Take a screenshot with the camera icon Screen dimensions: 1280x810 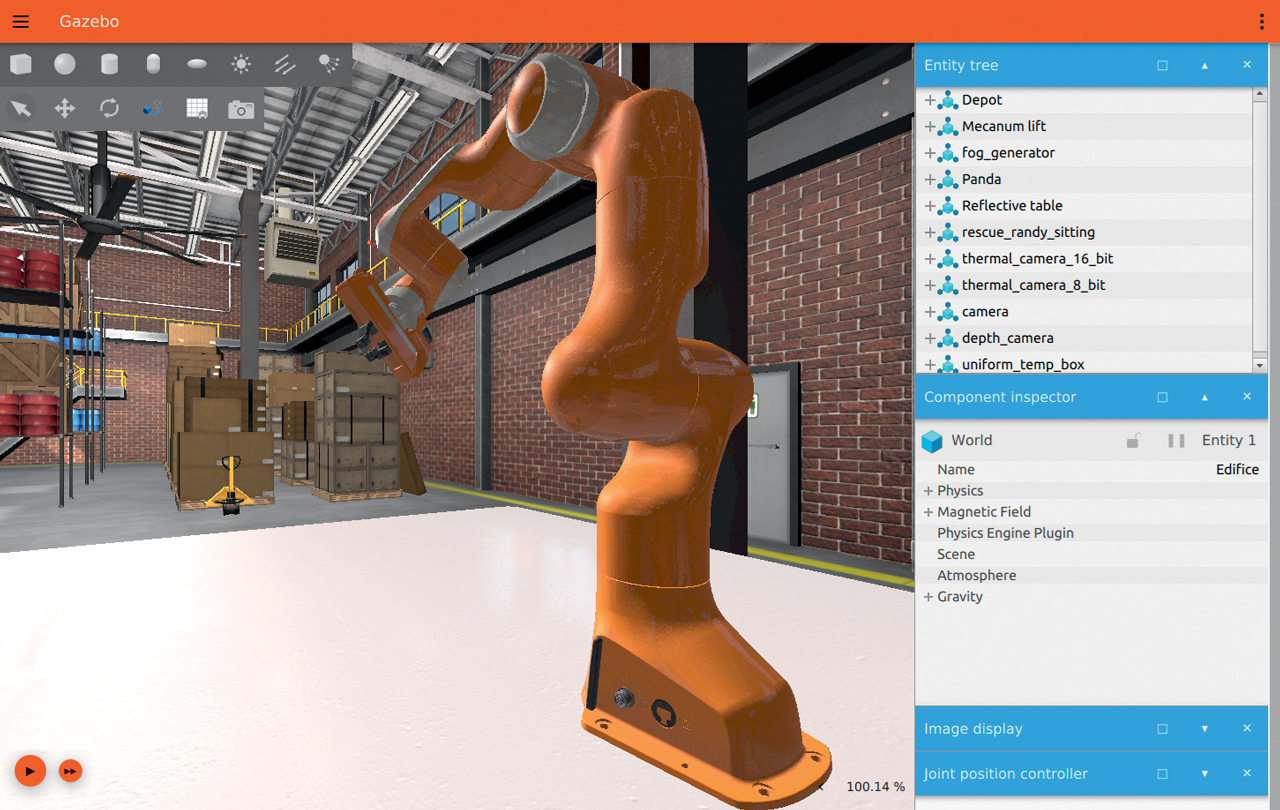241,109
